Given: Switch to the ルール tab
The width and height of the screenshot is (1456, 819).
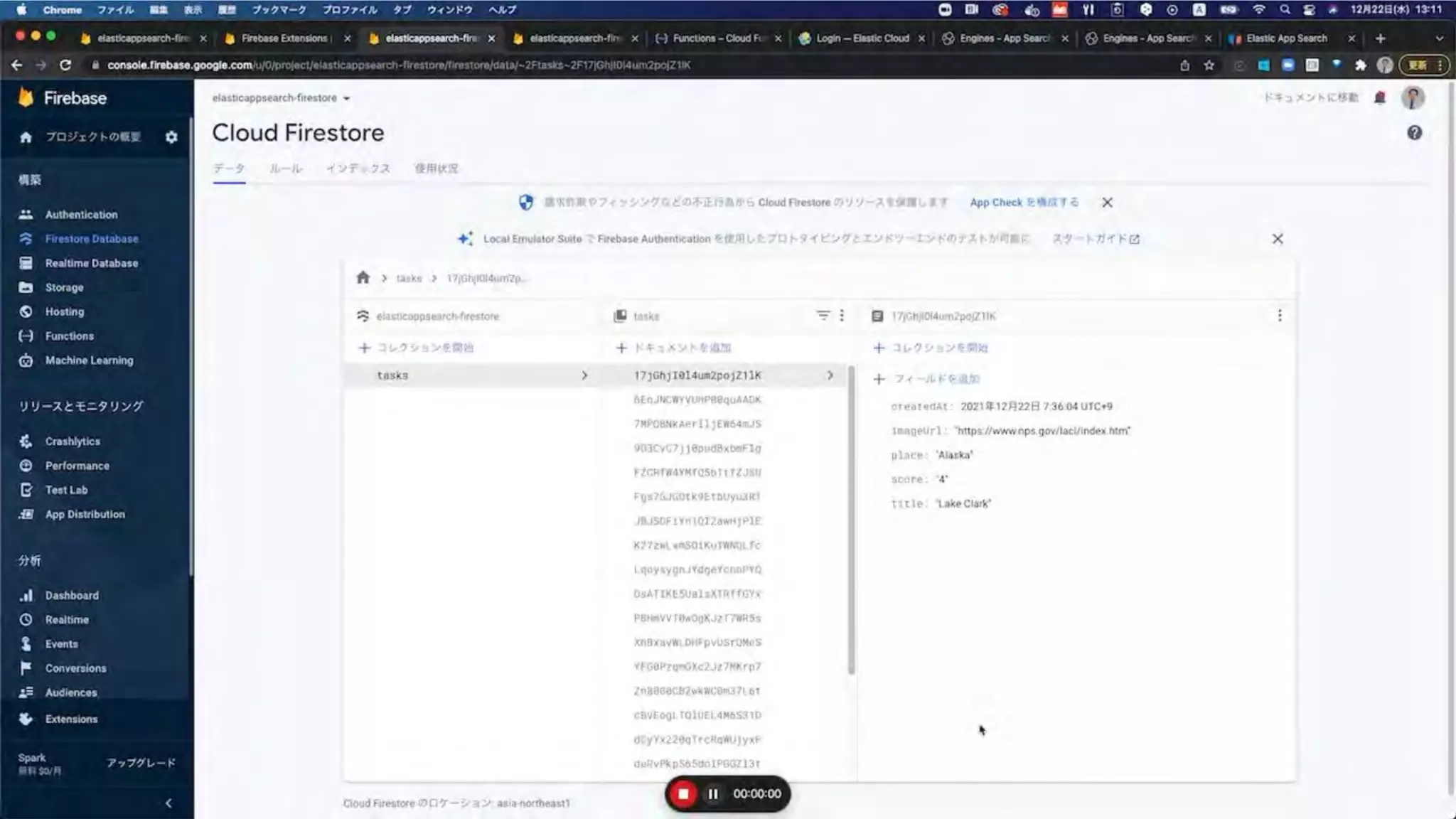Looking at the screenshot, I should point(286,168).
